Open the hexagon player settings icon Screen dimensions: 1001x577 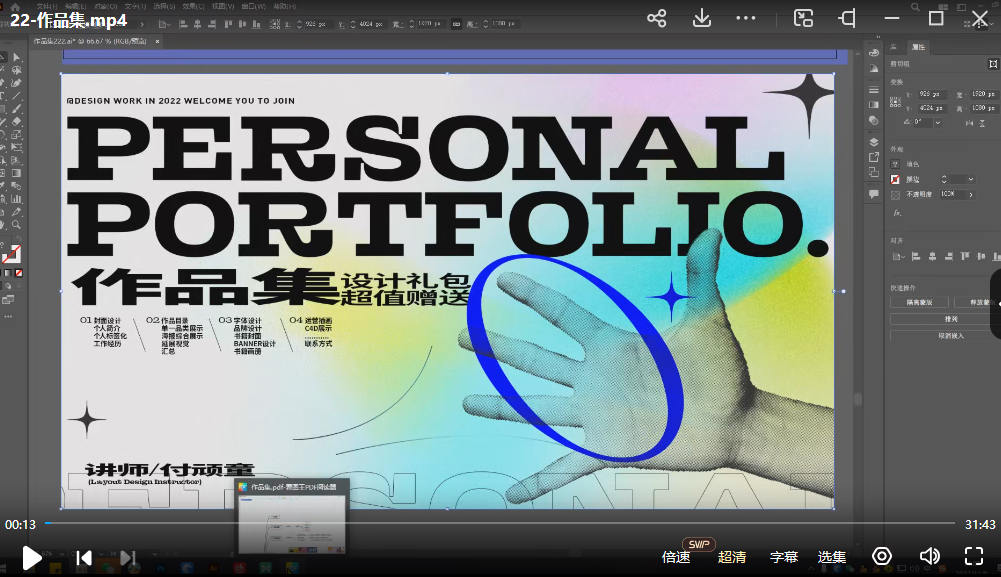[x=881, y=556]
